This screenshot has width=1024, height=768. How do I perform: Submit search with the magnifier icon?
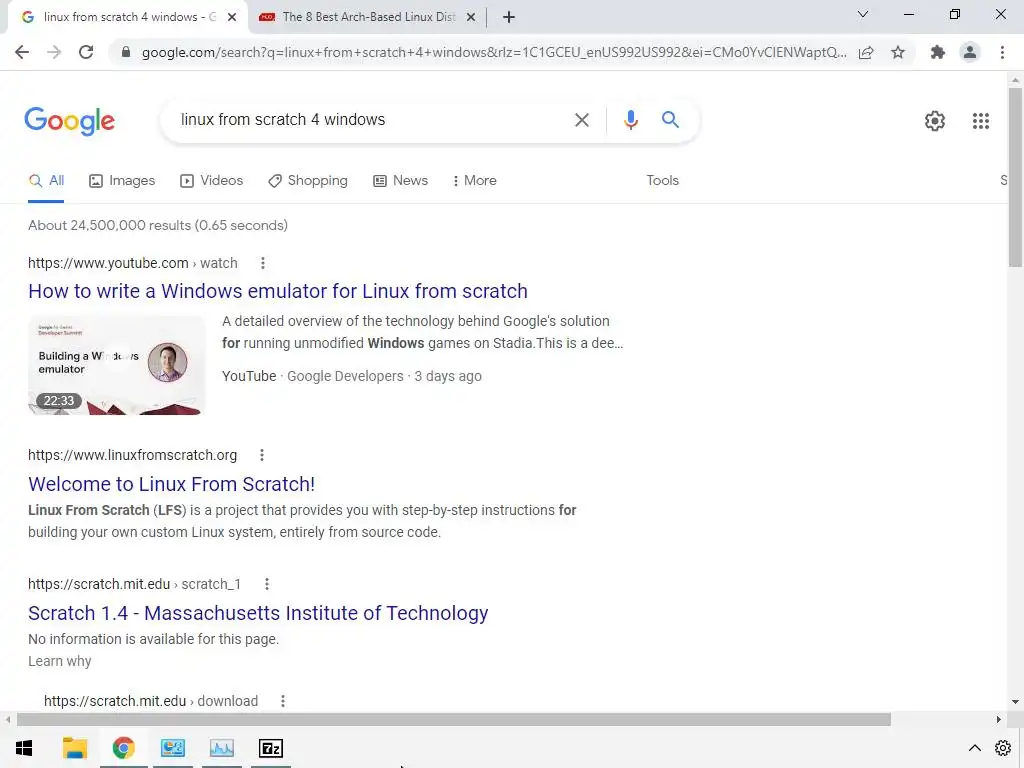[670, 120]
